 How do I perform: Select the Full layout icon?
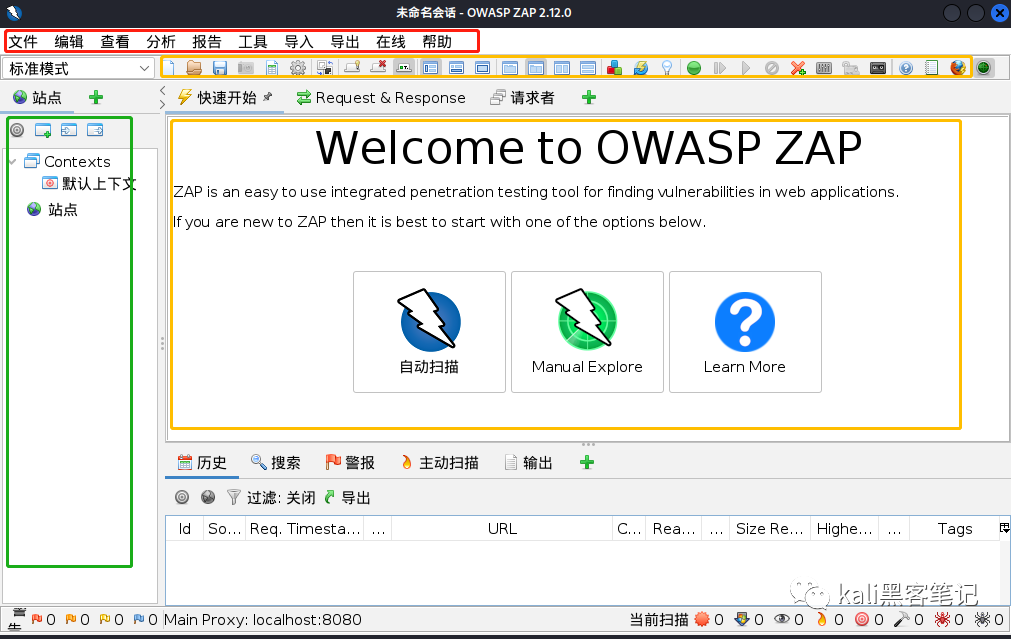pyautogui.click(x=482, y=68)
